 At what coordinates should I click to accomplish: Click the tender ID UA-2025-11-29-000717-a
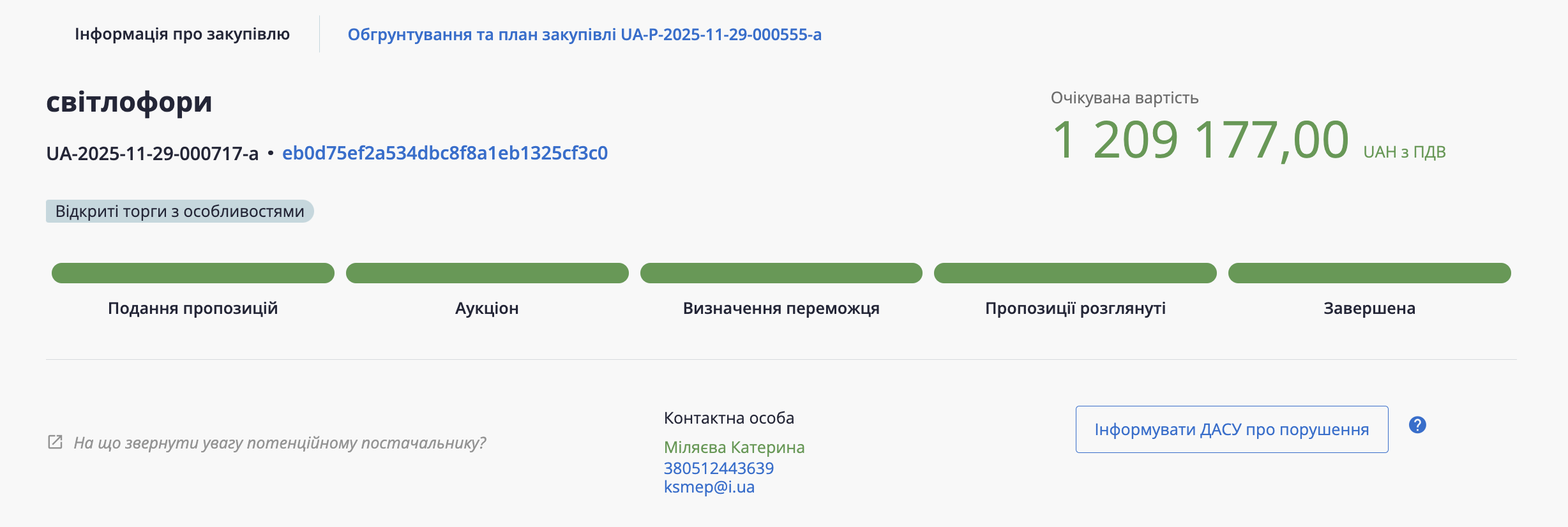pos(152,154)
